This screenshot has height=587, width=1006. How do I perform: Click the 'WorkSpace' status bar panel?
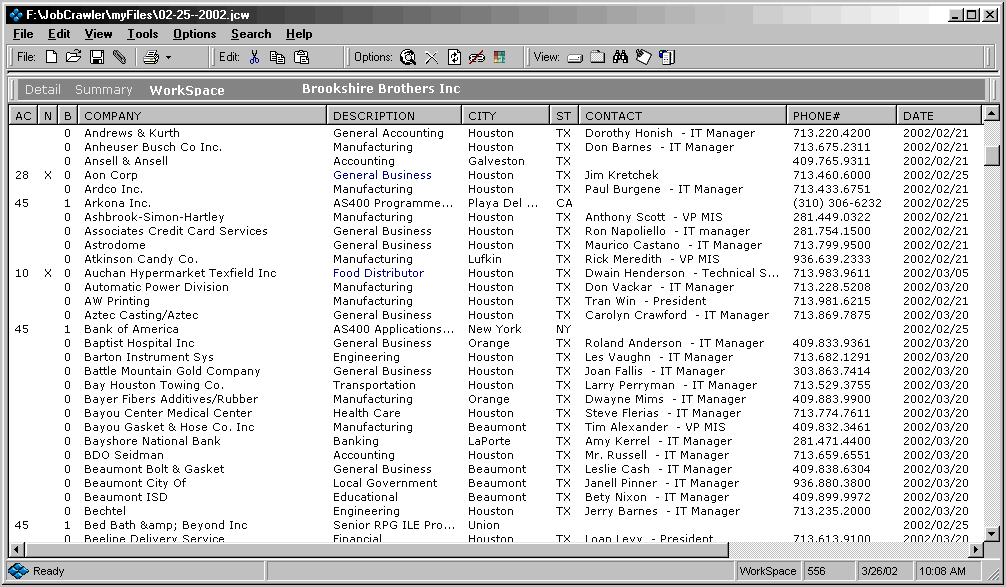(767, 571)
